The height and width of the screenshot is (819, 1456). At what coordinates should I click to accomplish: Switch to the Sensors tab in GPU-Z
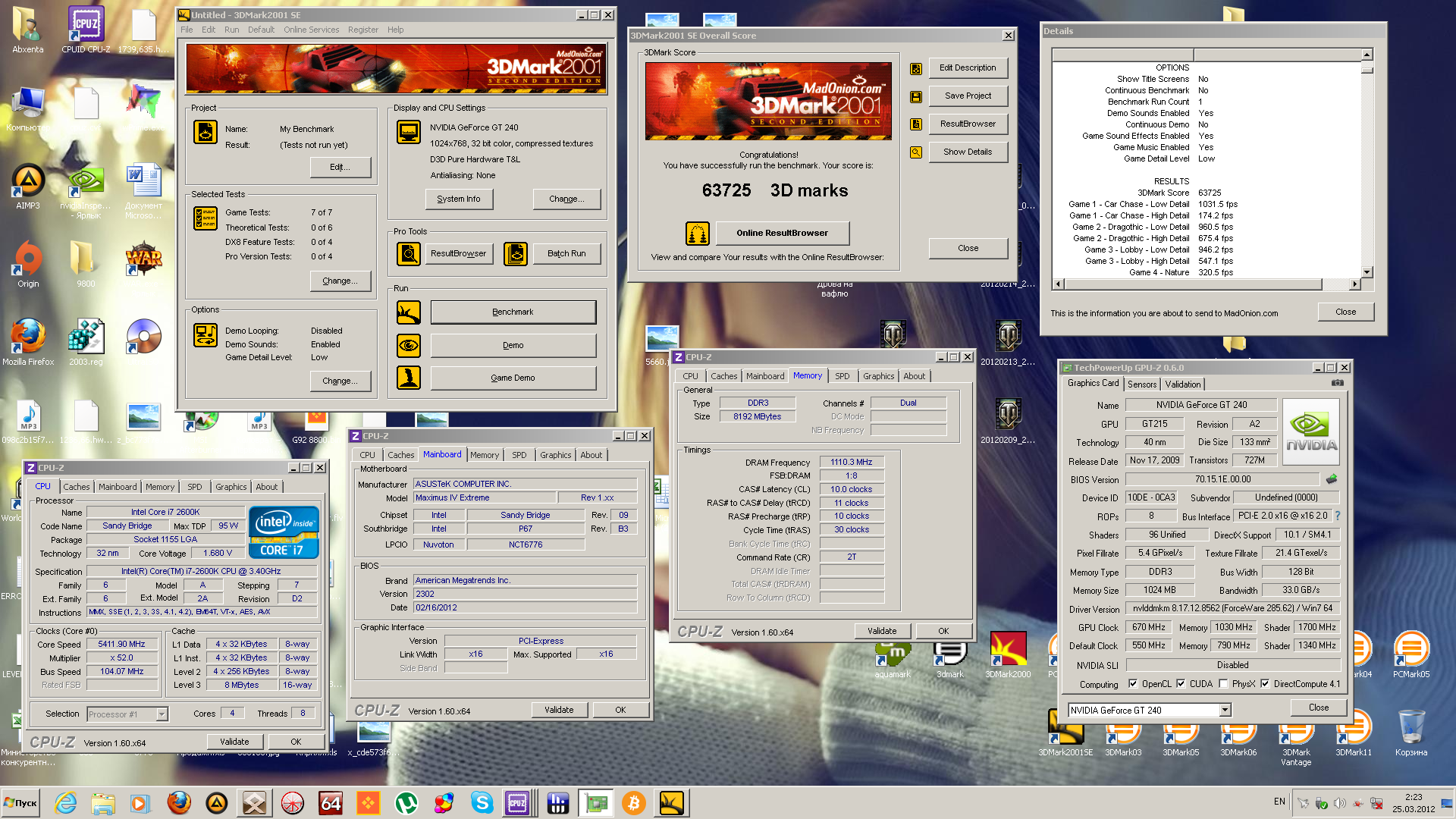coord(1141,384)
